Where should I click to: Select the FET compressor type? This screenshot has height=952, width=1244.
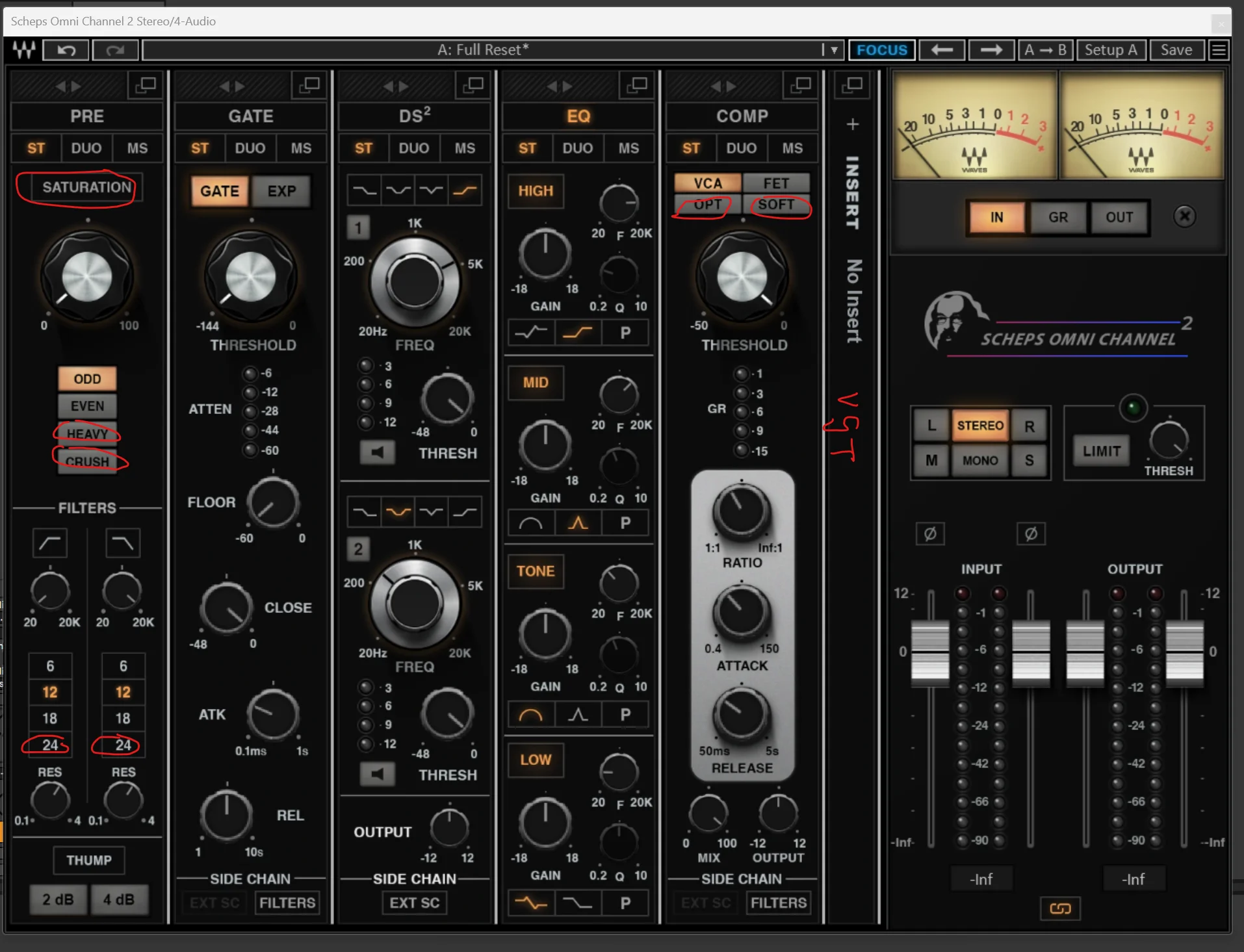coord(776,184)
